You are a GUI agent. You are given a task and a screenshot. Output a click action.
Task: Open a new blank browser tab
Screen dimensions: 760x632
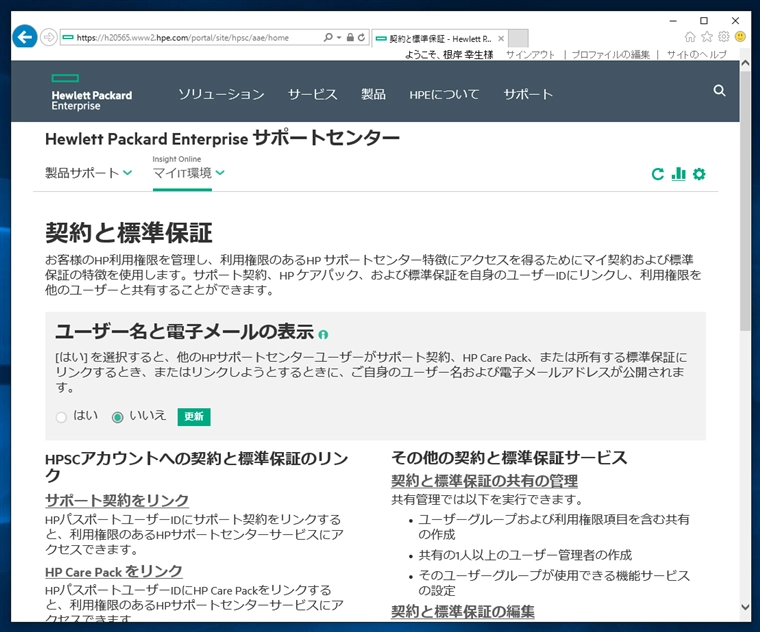pos(518,38)
